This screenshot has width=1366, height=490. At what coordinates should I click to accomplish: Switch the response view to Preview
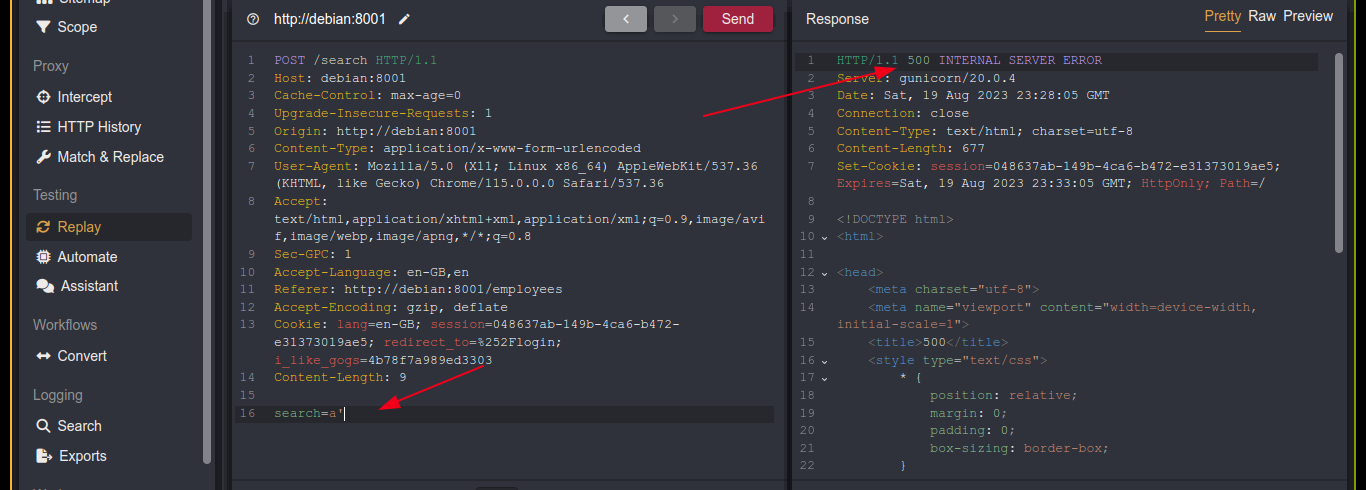[1308, 16]
